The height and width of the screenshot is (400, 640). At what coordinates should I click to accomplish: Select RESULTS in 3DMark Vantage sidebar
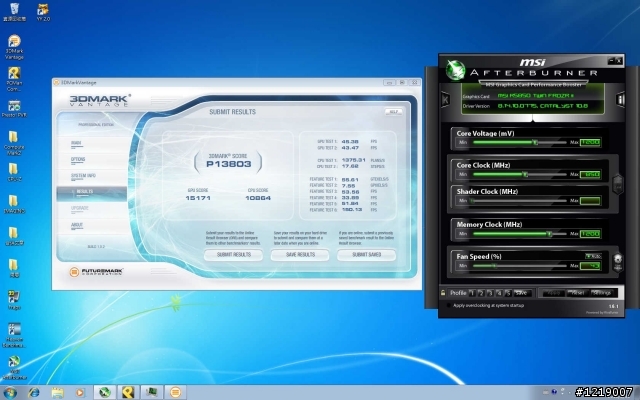click(x=91, y=192)
